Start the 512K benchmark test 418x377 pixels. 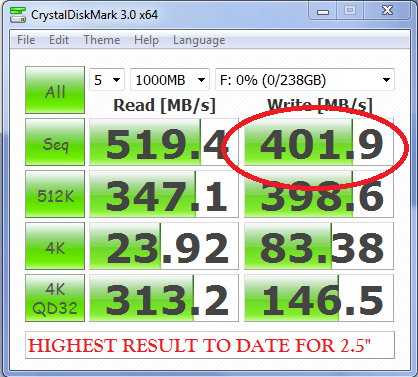click(x=55, y=194)
